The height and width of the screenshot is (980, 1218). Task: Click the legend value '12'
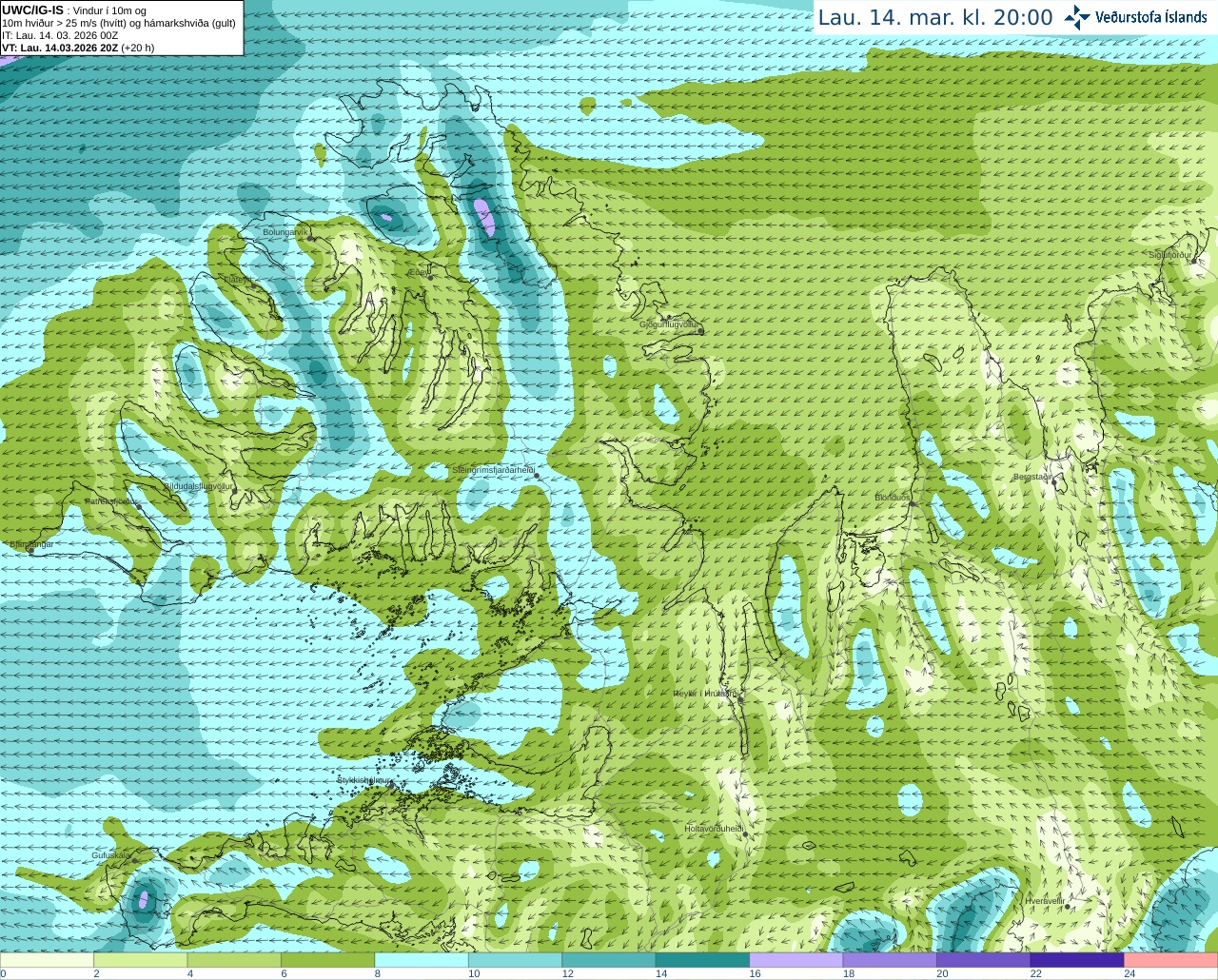coord(567,973)
